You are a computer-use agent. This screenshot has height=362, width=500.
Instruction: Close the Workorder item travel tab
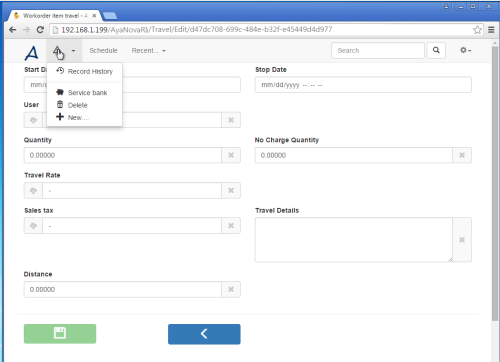(94, 16)
